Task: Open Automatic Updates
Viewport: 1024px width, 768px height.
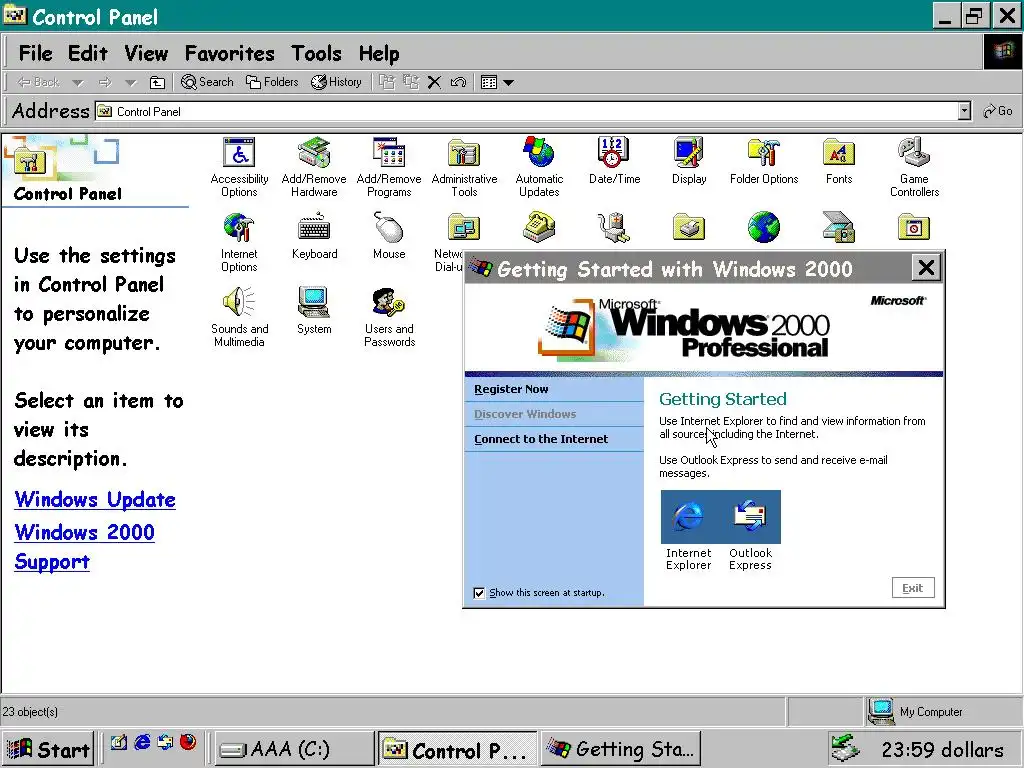Action: click(539, 167)
